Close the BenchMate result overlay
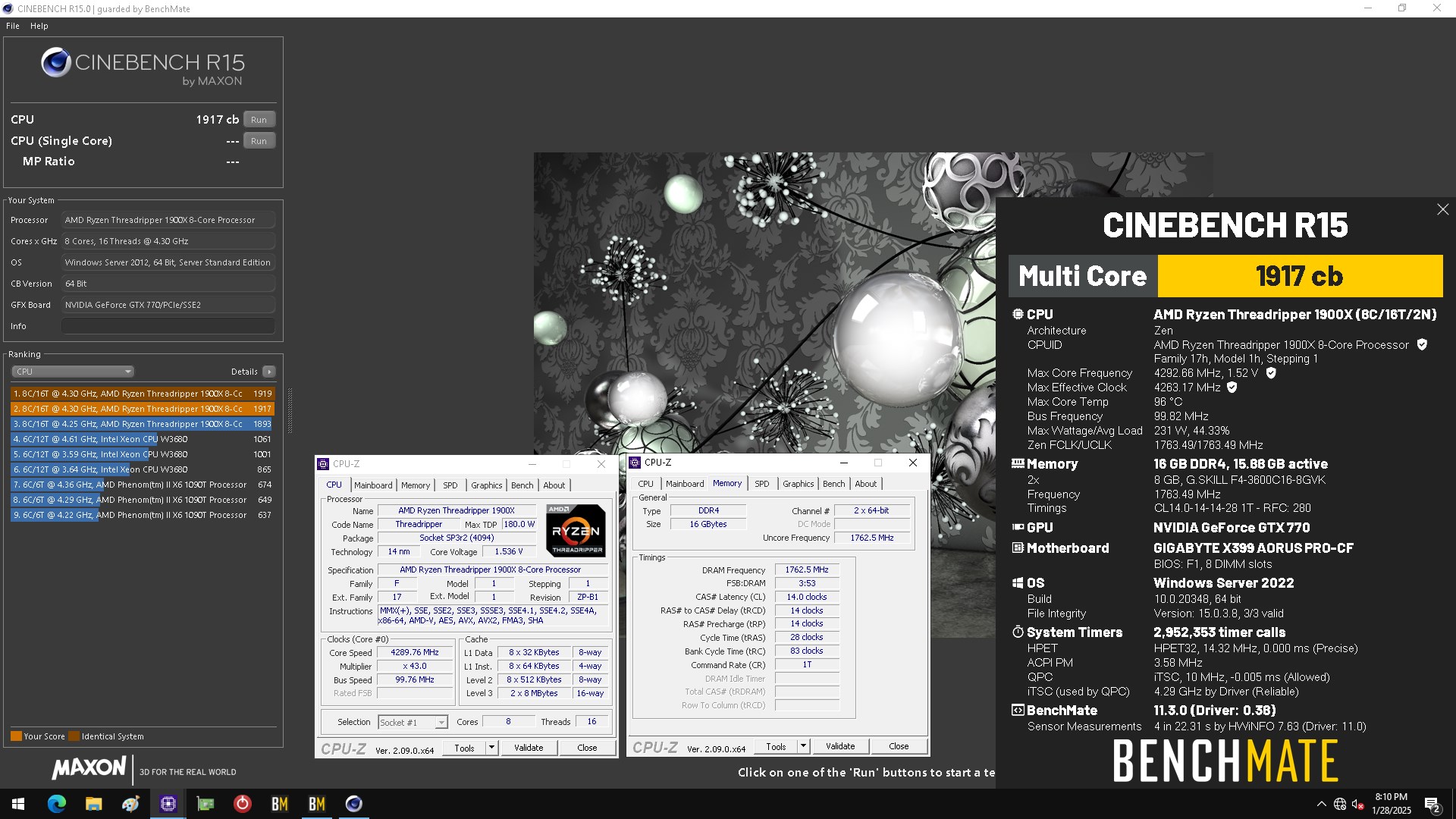The width and height of the screenshot is (1456, 819). click(x=1442, y=209)
